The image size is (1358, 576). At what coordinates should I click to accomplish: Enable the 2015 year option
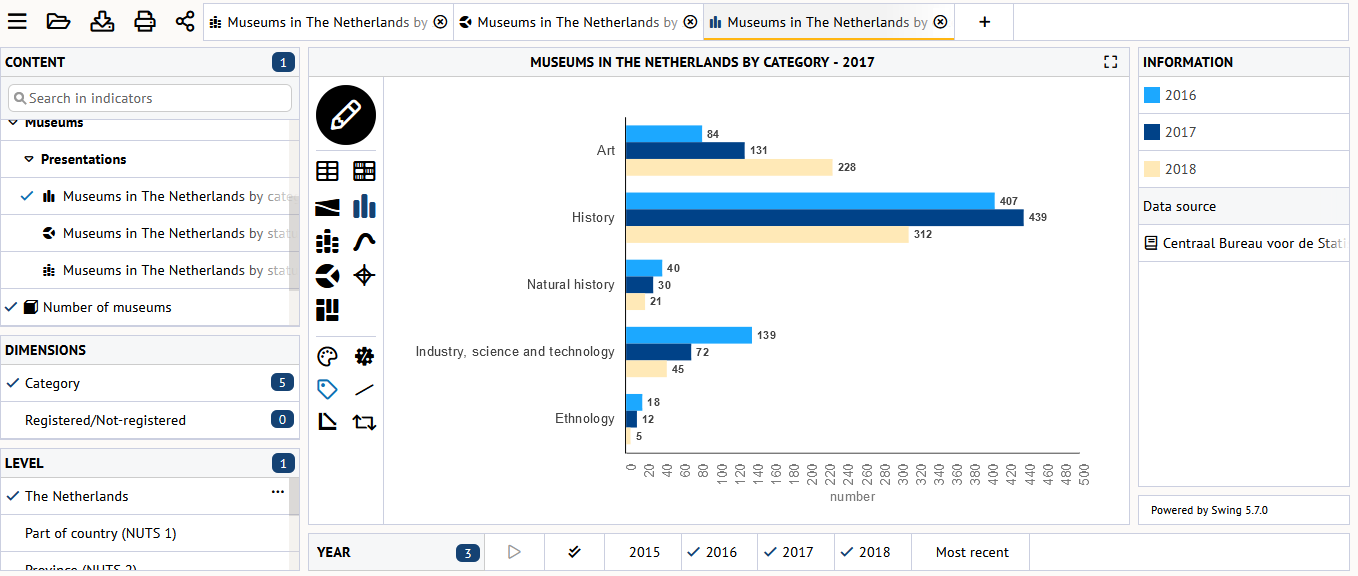coord(644,552)
